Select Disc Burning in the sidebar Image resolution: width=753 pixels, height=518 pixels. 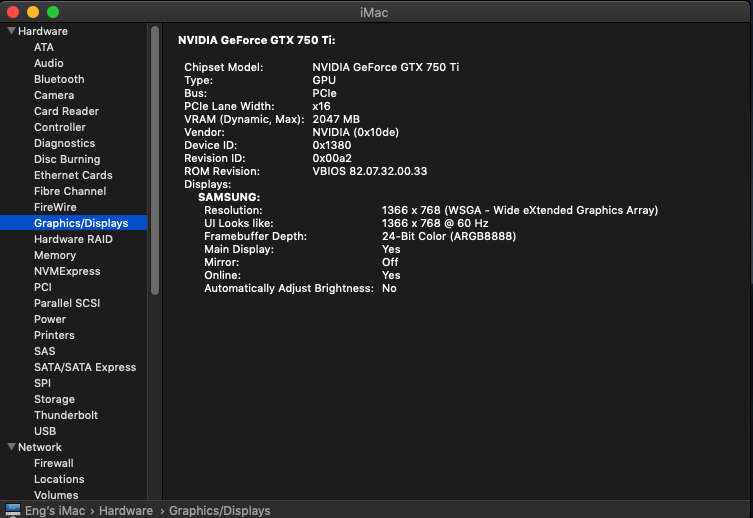click(x=67, y=159)
